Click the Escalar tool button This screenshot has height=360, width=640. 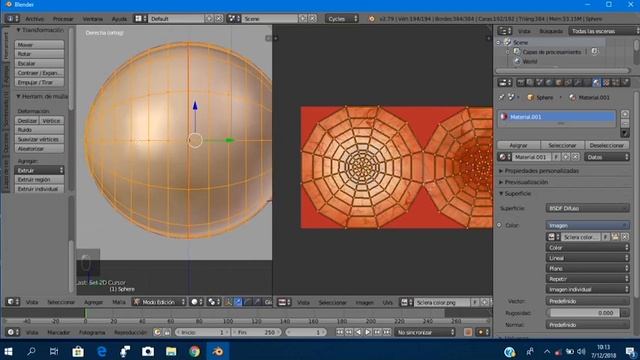click(39, 63)
